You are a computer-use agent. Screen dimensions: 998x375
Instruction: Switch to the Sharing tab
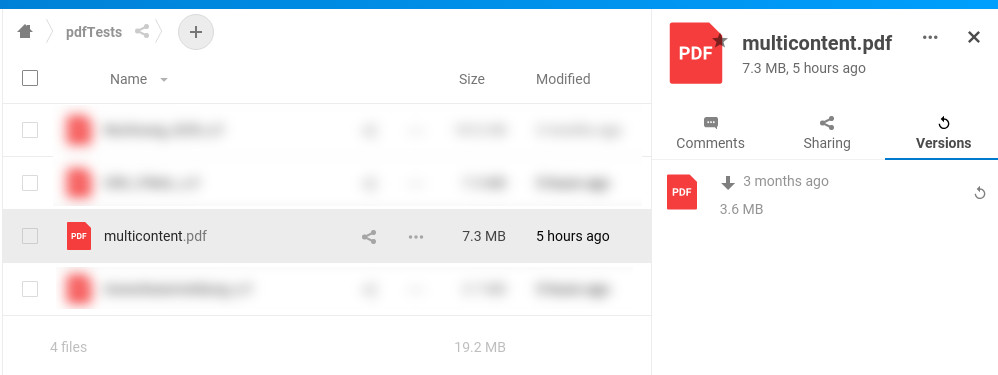(827, 134)
